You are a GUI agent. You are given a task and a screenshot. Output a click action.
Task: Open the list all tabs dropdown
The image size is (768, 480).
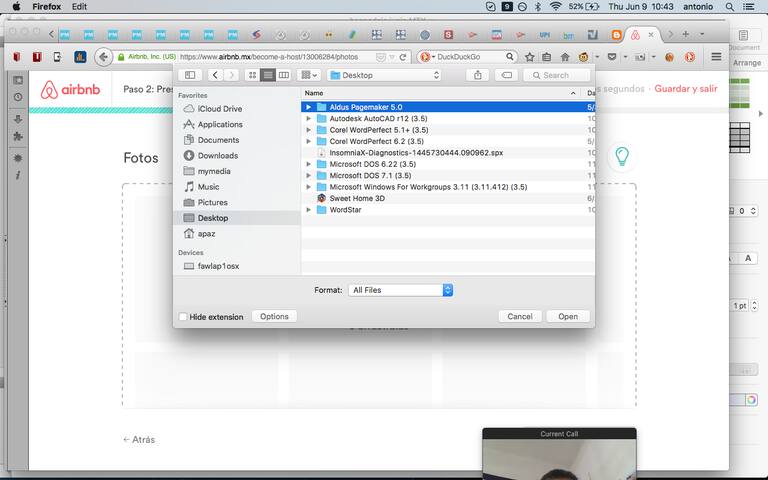point(702,34)
